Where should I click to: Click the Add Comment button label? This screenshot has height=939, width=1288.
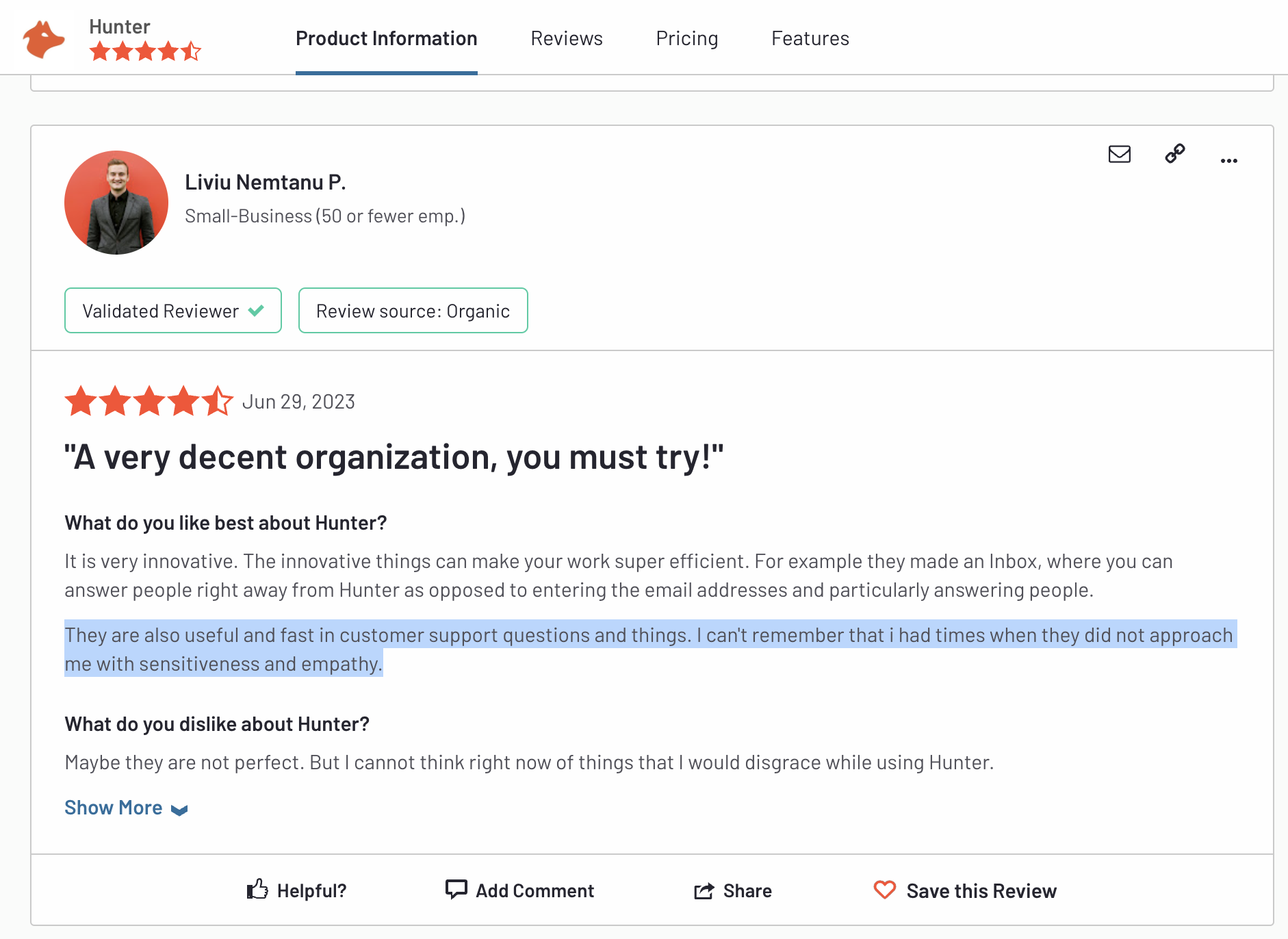pyautogui.click(x=534, y=890)
